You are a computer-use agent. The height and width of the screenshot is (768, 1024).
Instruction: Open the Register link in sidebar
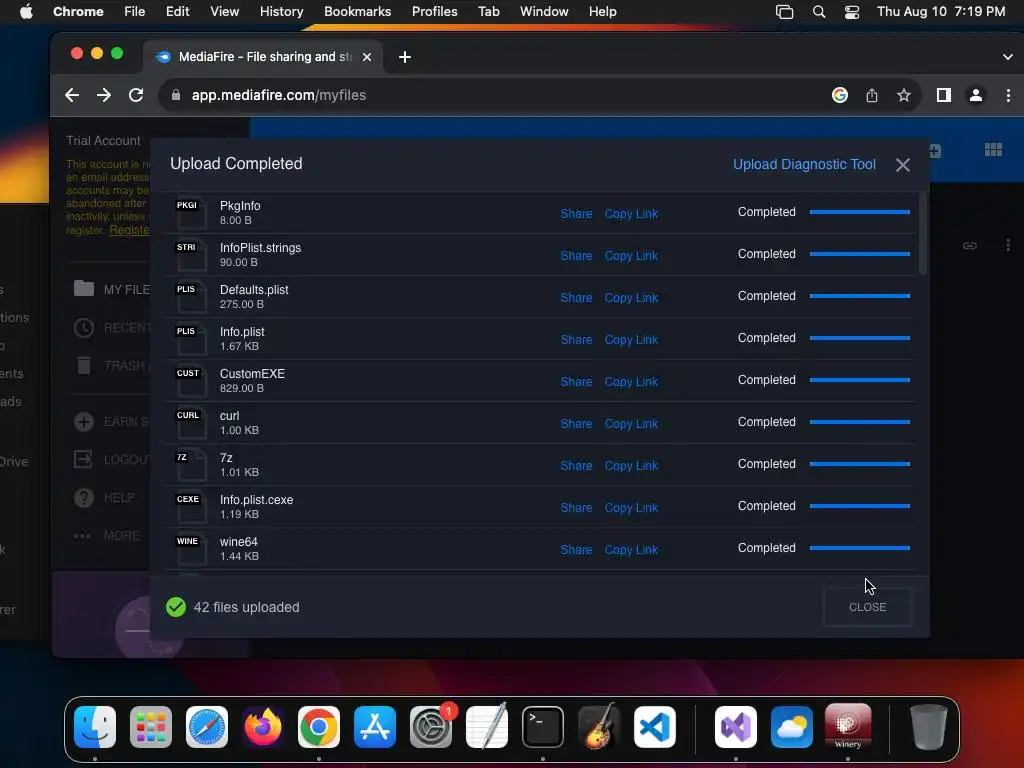(x=129, y=230)
